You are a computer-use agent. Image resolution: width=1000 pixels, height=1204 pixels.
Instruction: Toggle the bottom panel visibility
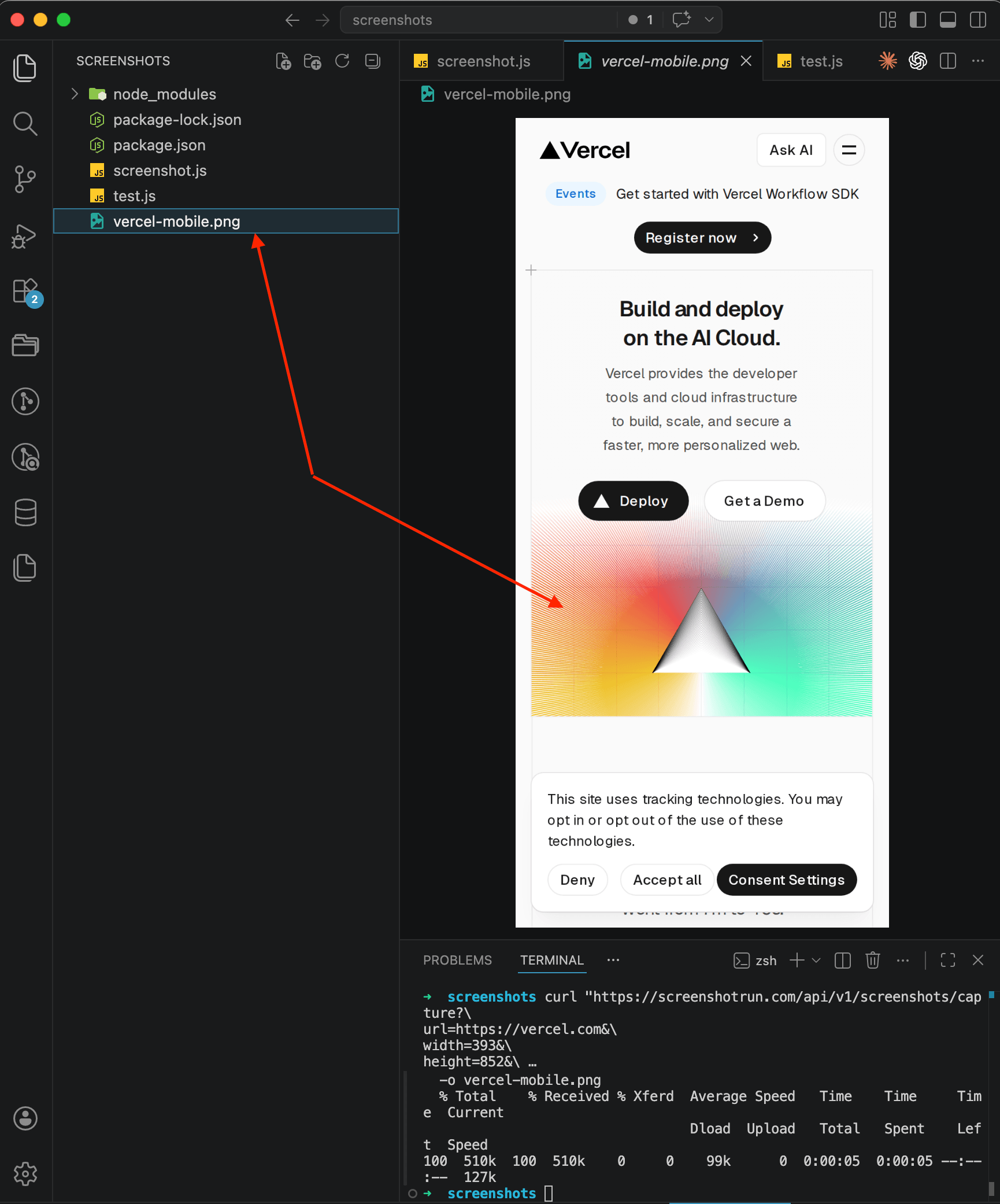point(947,19)
